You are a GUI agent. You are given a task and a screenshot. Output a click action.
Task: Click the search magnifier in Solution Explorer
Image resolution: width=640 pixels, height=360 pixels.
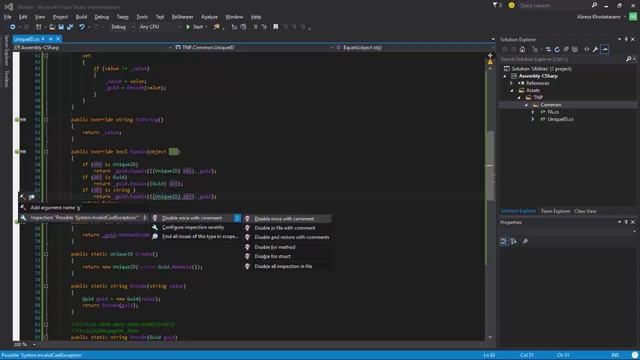click(x=629, y=59)
